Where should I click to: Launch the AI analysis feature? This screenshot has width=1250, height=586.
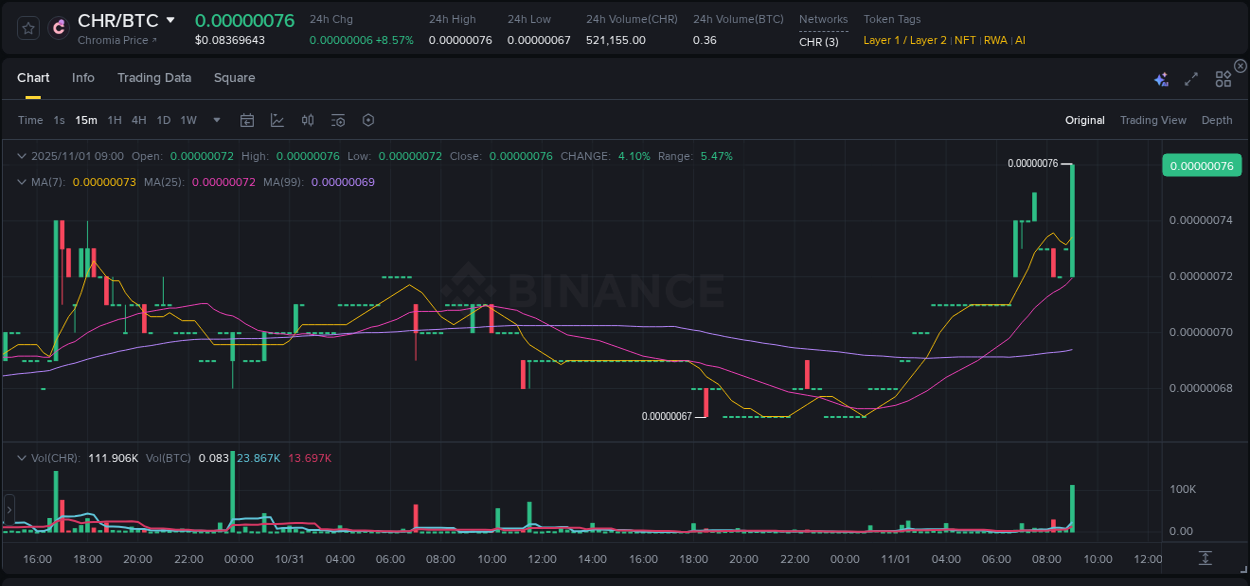1161,78
